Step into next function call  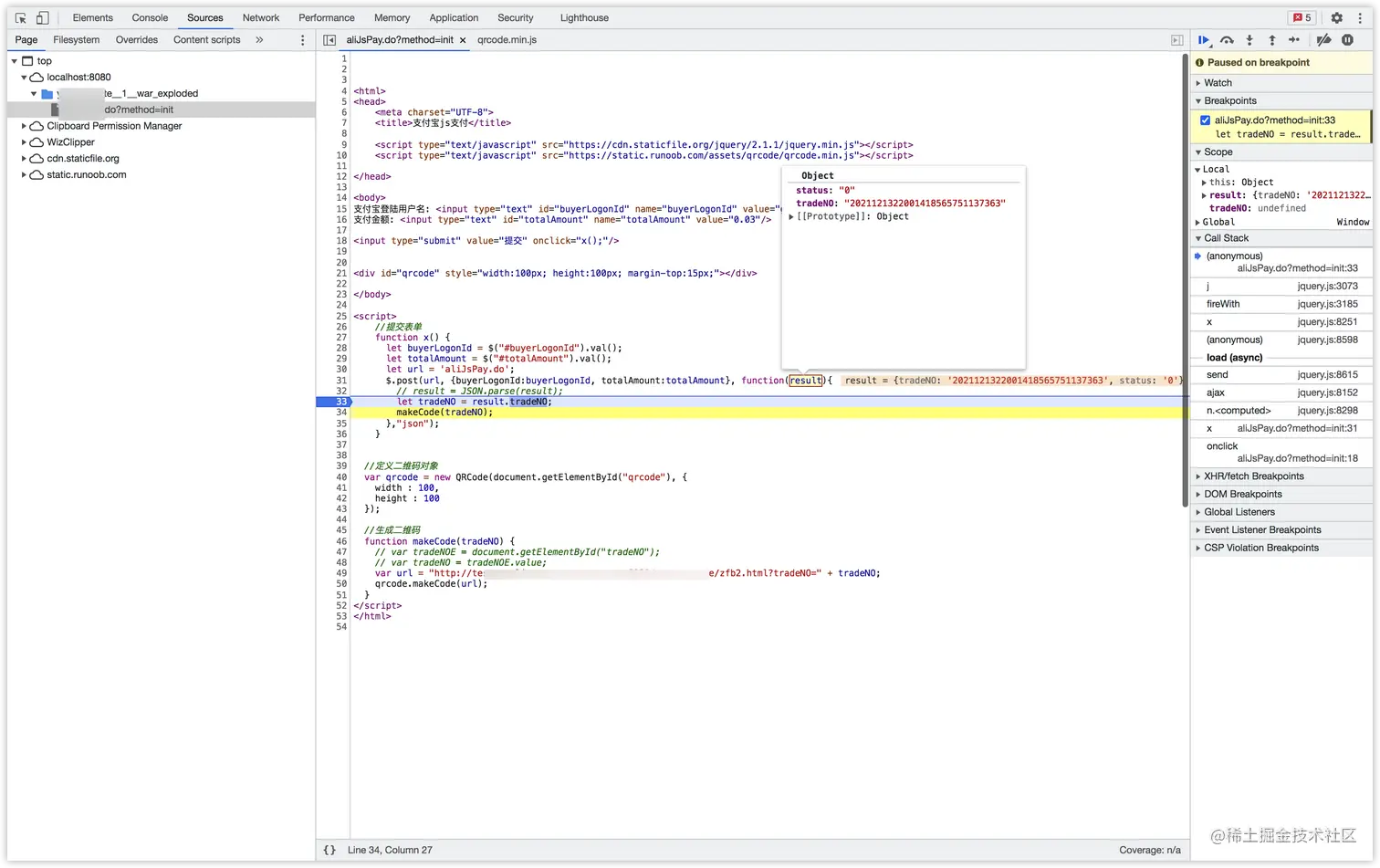pyautogui.click(x=1249, y=40)
